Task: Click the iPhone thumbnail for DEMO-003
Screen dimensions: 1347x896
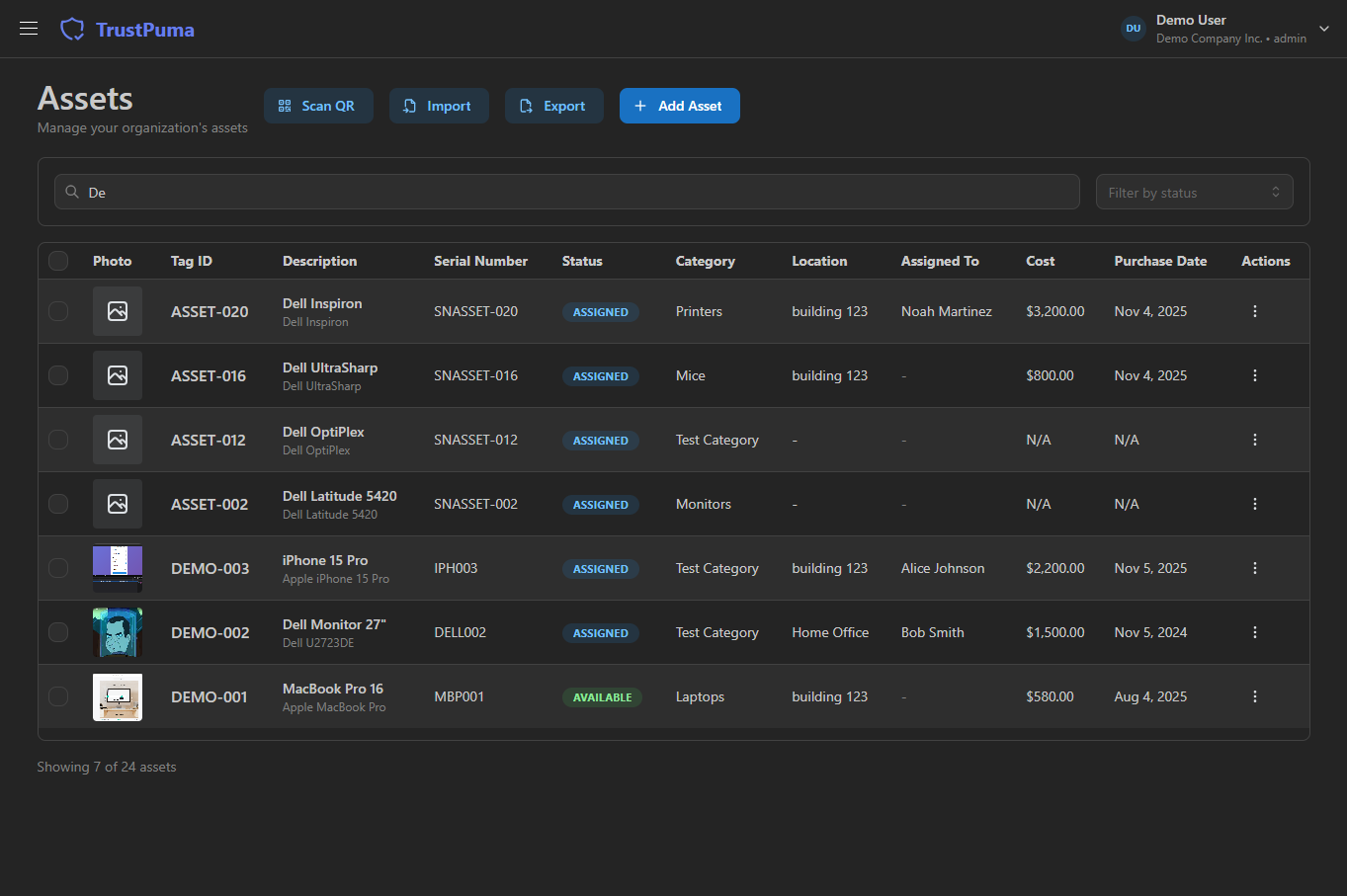Action: (x=117, y=568)
